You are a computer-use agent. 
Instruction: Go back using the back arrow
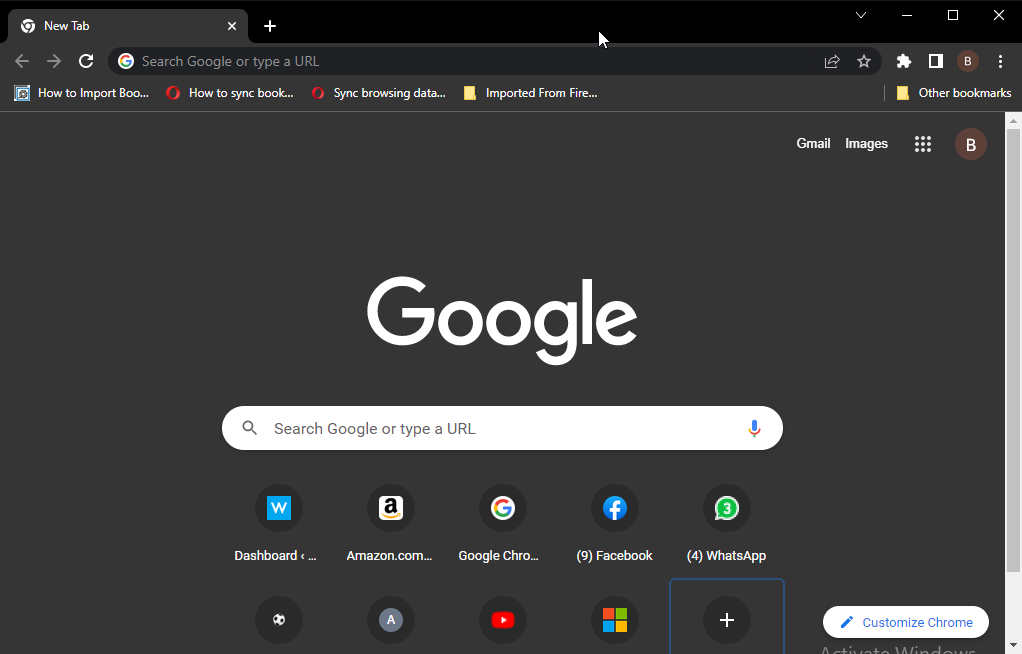22,61
